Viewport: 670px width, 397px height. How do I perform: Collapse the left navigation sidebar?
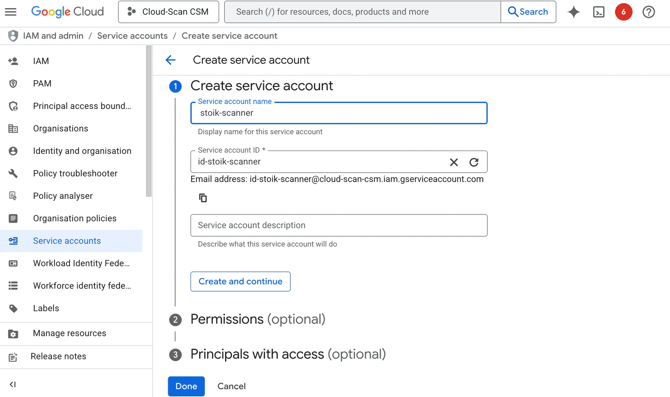13,384
